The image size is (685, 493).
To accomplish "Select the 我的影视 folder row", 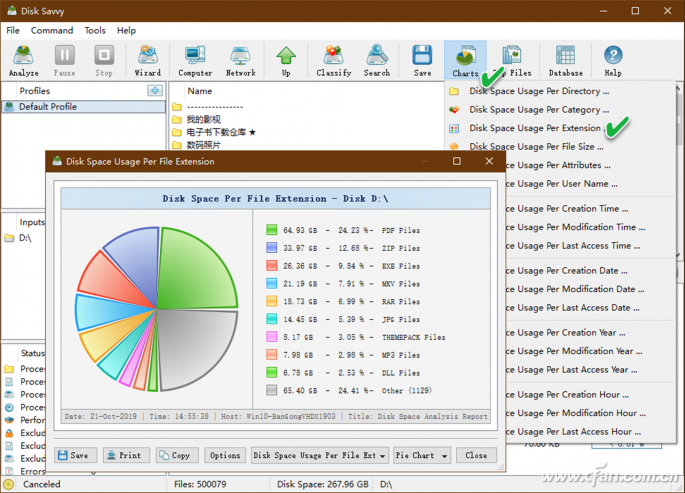I will (204, 120).
